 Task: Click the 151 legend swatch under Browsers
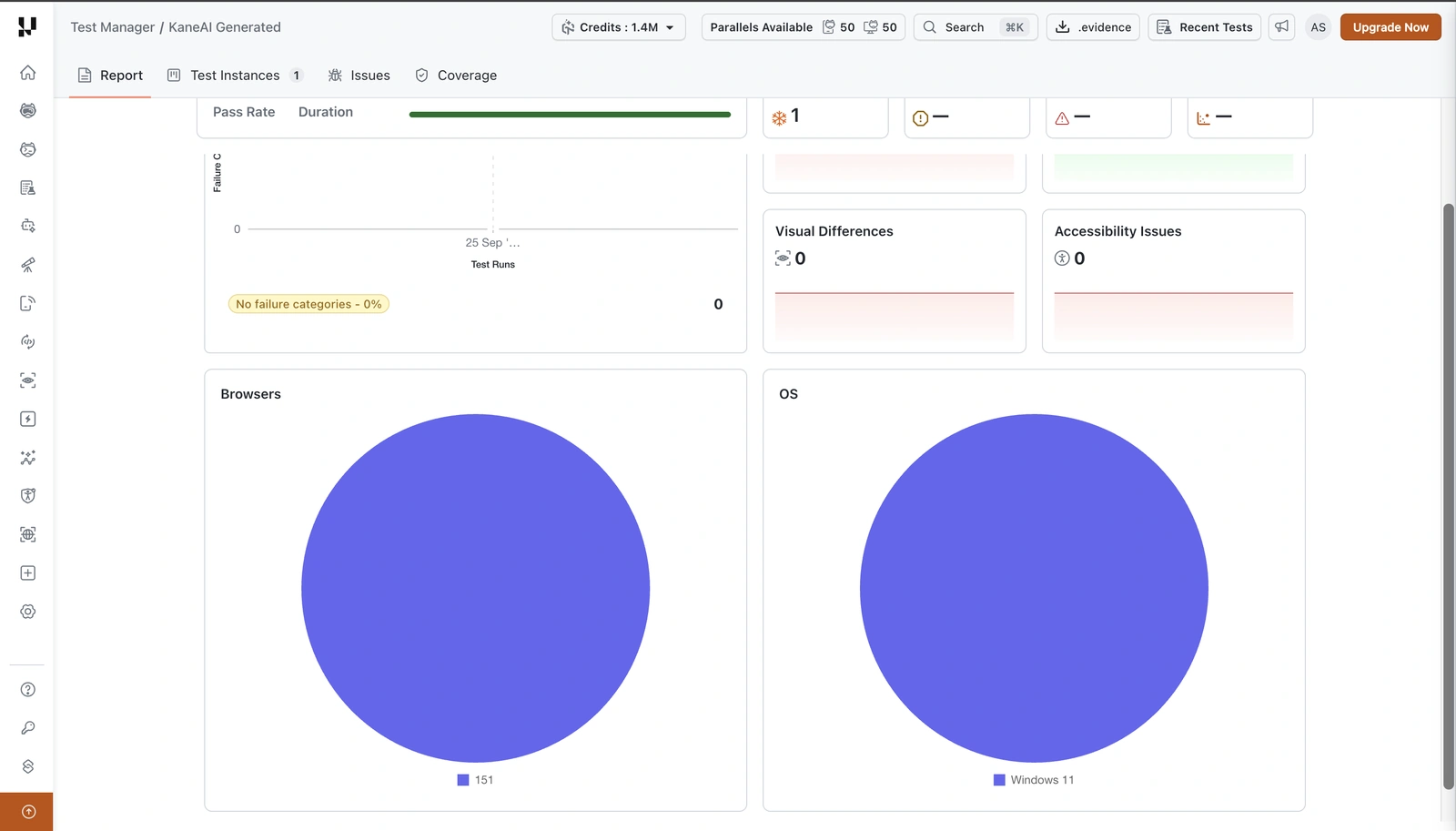(x=463, y=780)
